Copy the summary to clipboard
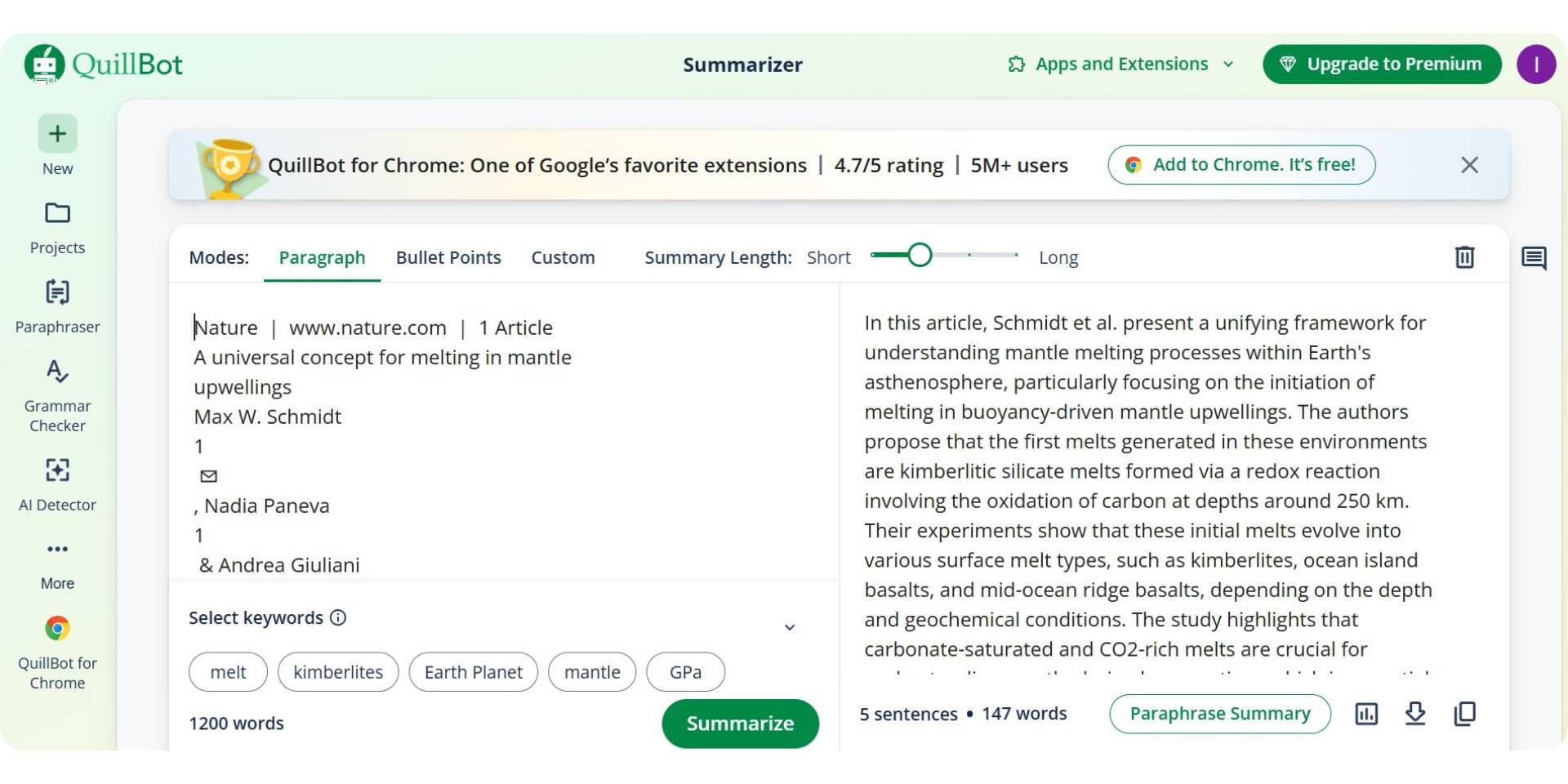Viewport: 1568px width, 784px height. coord(1464,714)
